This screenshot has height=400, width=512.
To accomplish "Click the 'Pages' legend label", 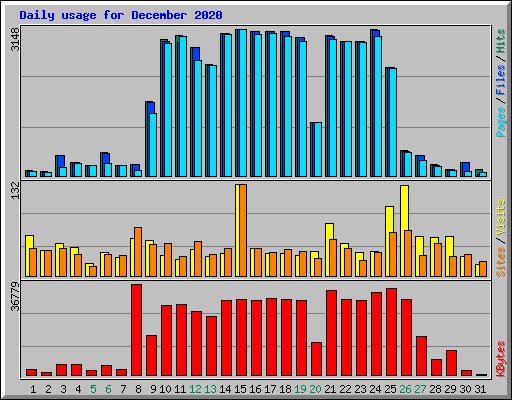I will tap(501, 122).
